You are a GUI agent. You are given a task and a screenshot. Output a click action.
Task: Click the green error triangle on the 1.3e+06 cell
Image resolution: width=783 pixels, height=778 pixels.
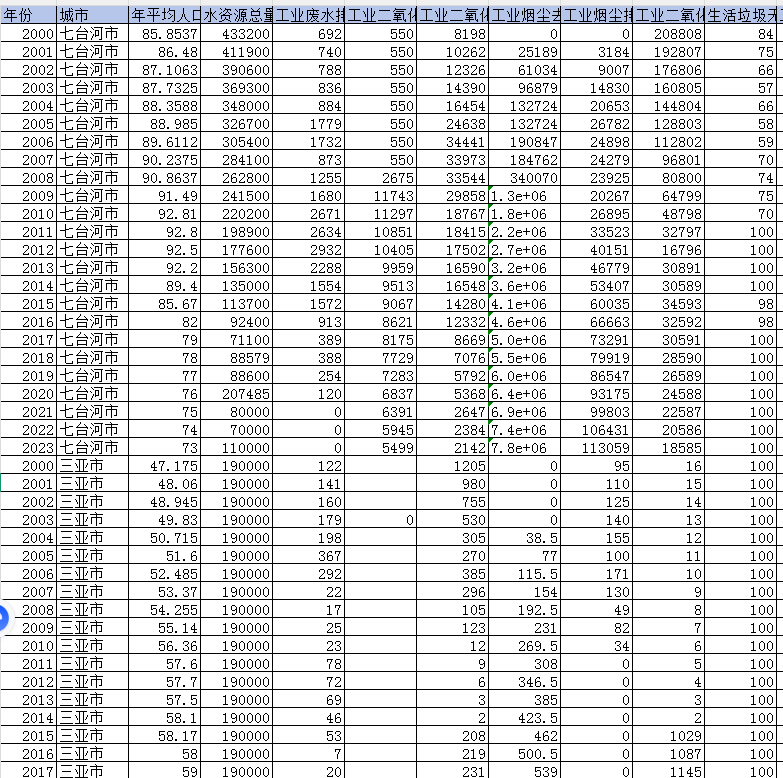[x=492, y=189]
